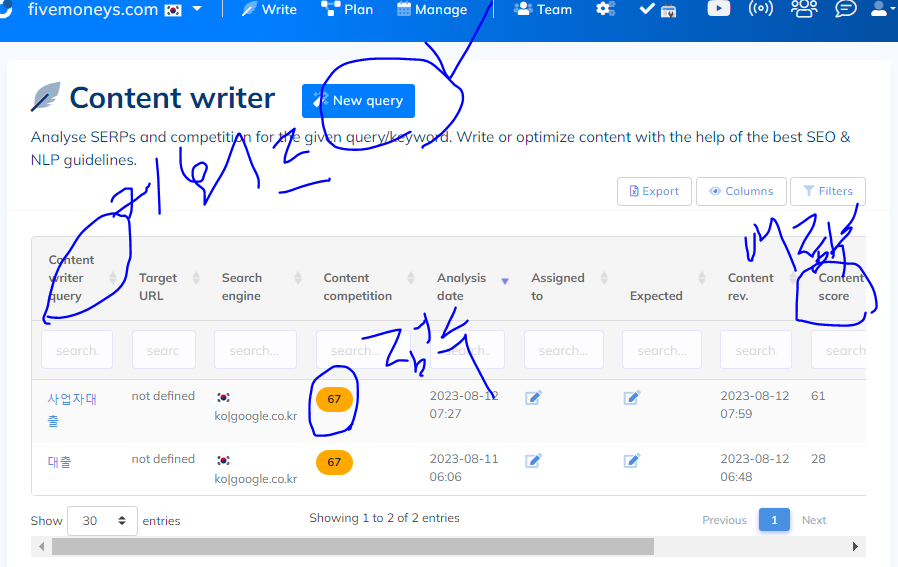Image resolution: width=898 pixels, height=567 pixels.
Task: Select page 1 in pagination
Action: point(774,520)
